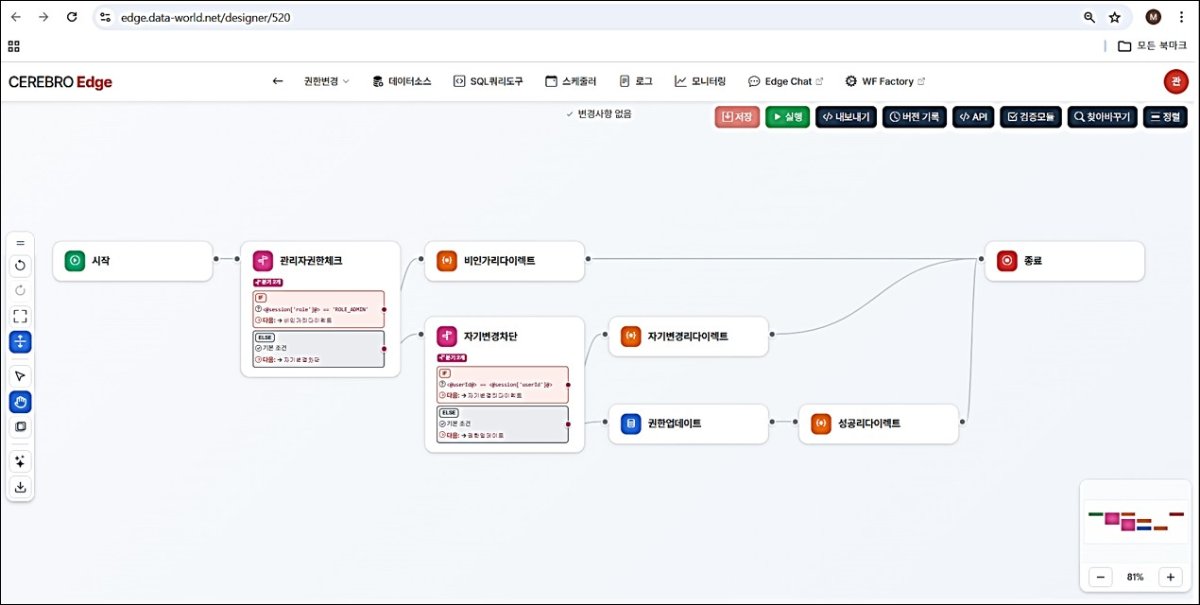This screenshot has height=605, width=1200.
Task: Click the 저장 save button
Action: (x=737, y=117)
